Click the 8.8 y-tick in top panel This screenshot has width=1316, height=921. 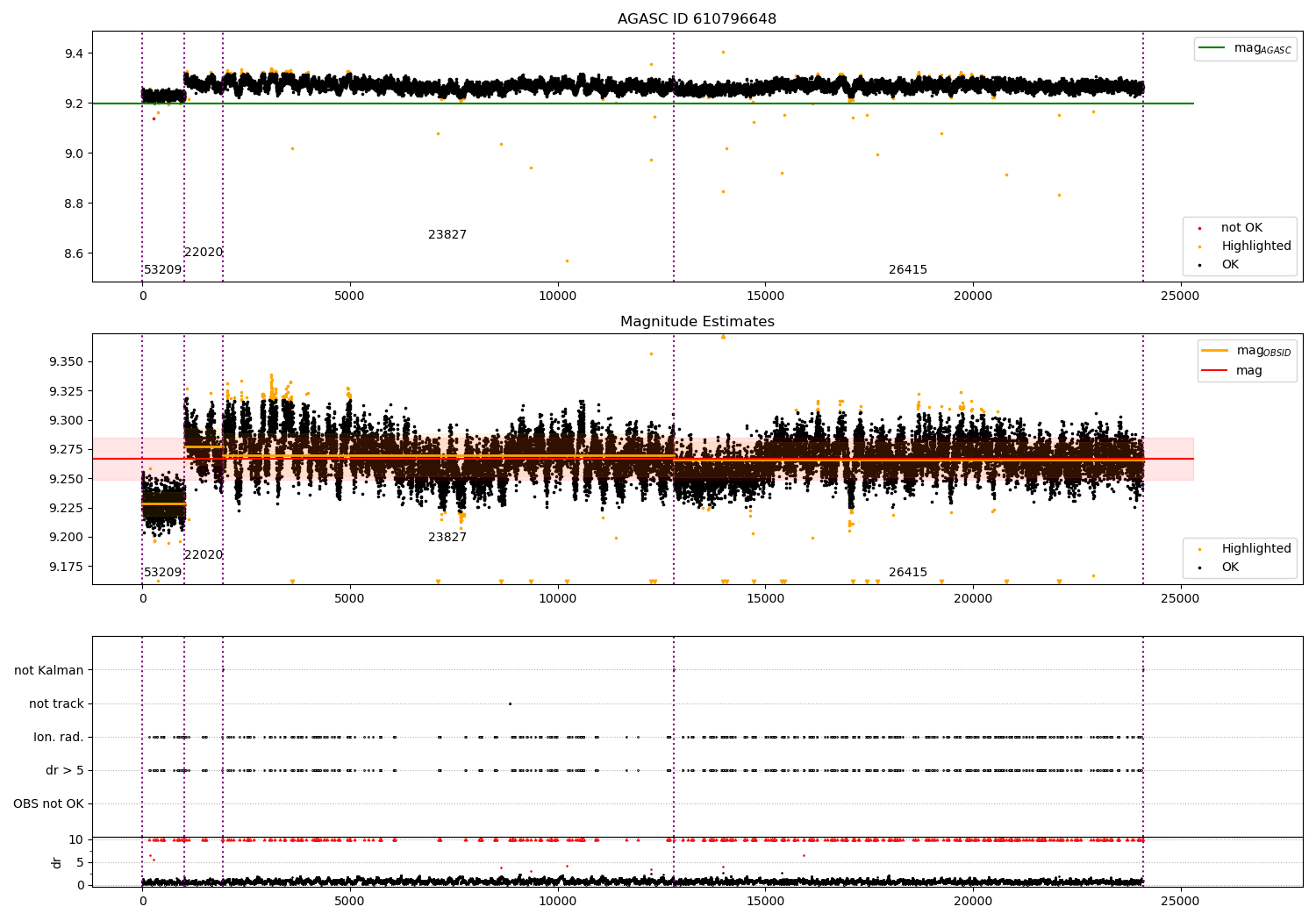pyautogui.click(x=75, y=204)
